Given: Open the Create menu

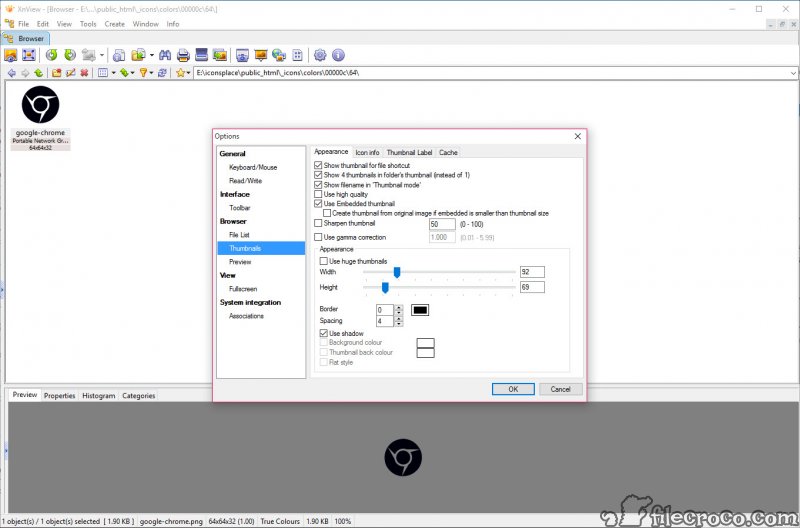Looking at the screenshot, I should pyautogui.click(x=115, y=24).
